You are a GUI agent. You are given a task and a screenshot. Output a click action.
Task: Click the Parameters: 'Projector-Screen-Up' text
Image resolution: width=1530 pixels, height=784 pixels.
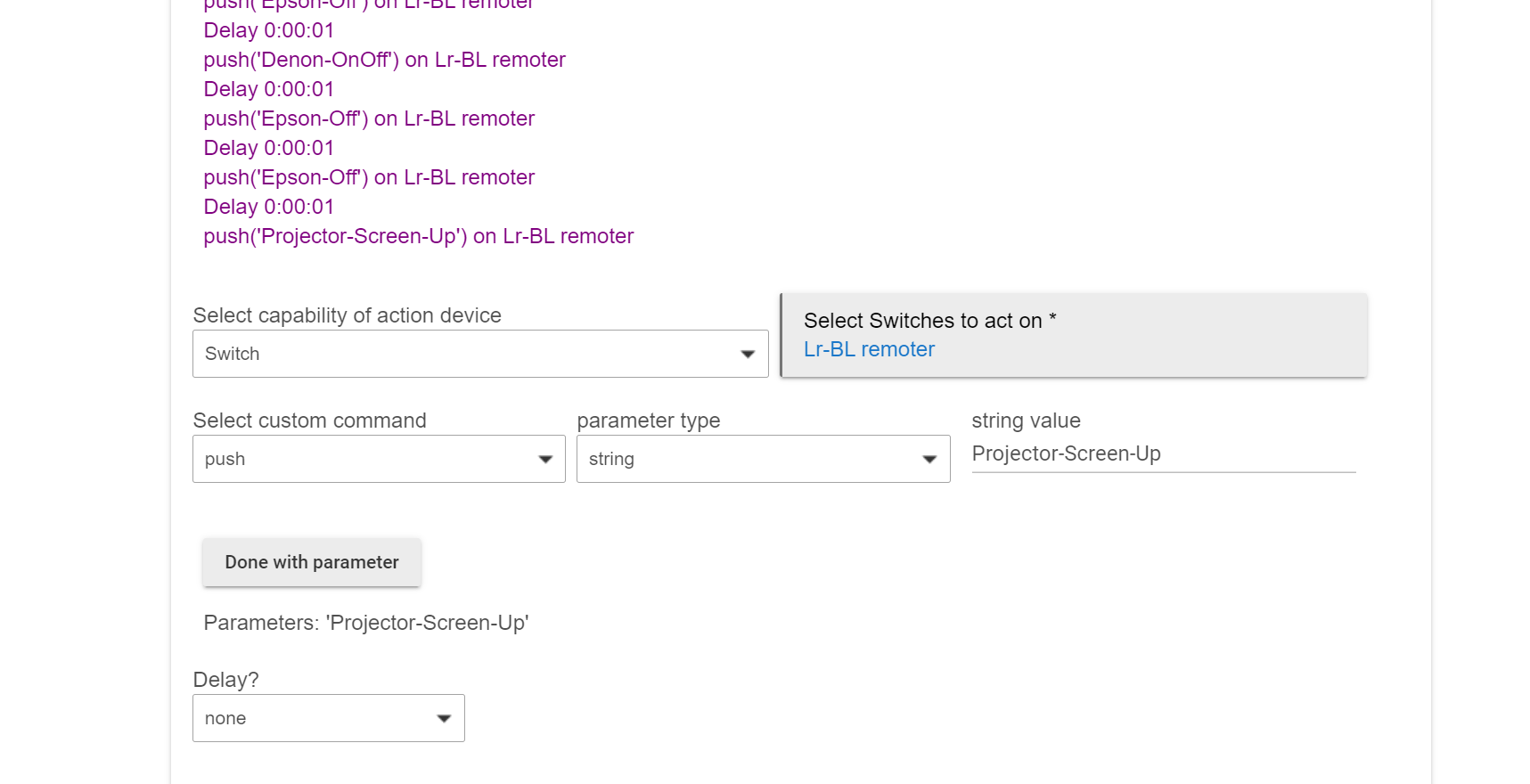click(366, 623)
